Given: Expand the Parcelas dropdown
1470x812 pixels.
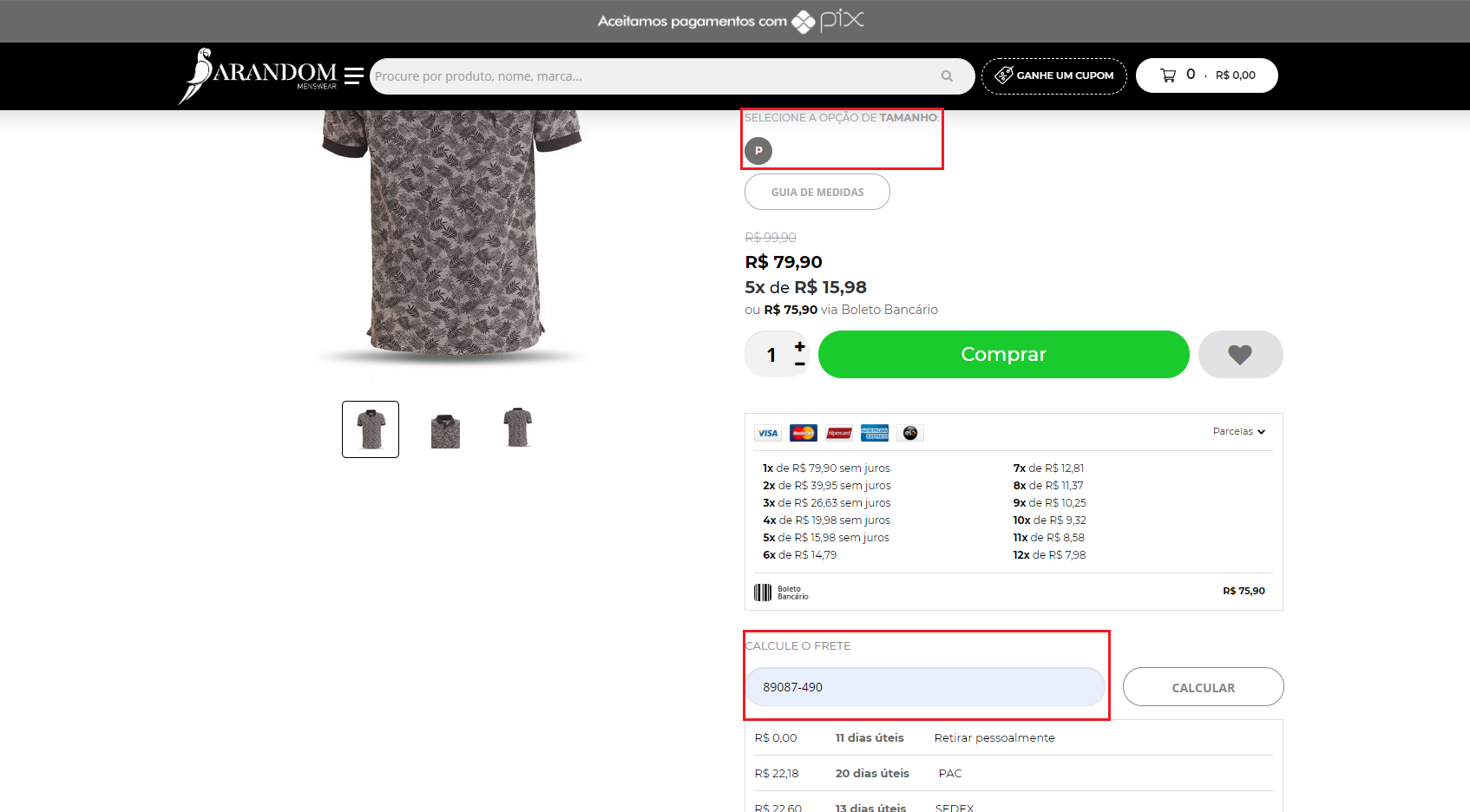Looking at the screenshot, I should (x=1238, y=431).
